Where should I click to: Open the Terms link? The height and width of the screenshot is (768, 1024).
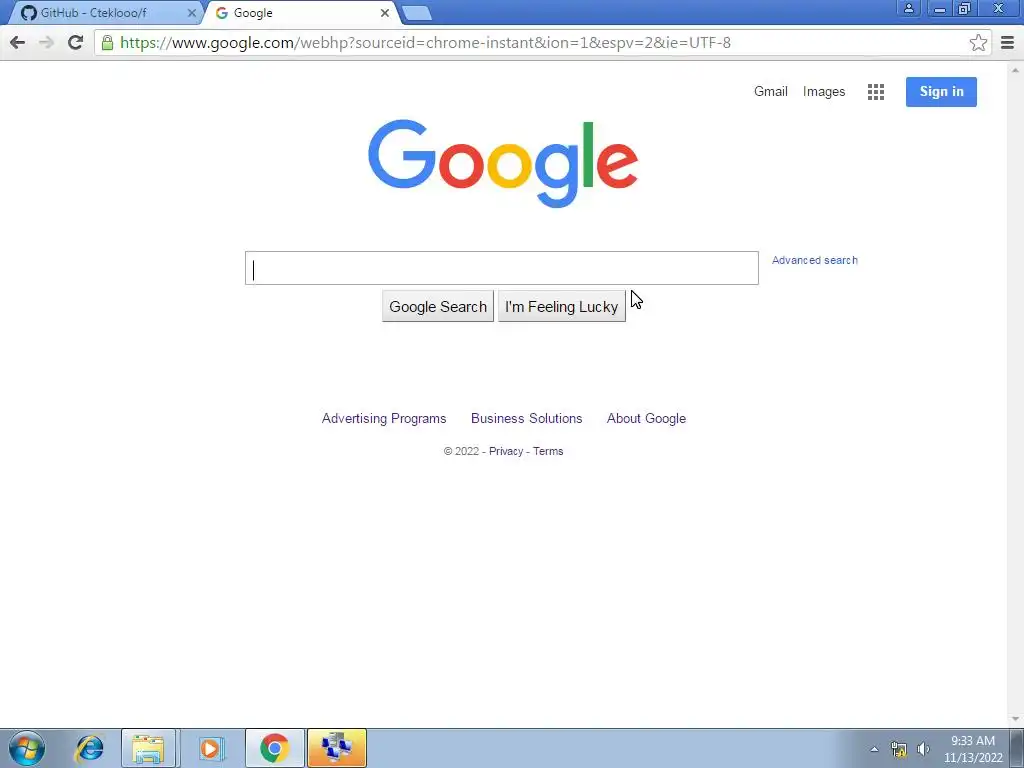pos(548,451)
